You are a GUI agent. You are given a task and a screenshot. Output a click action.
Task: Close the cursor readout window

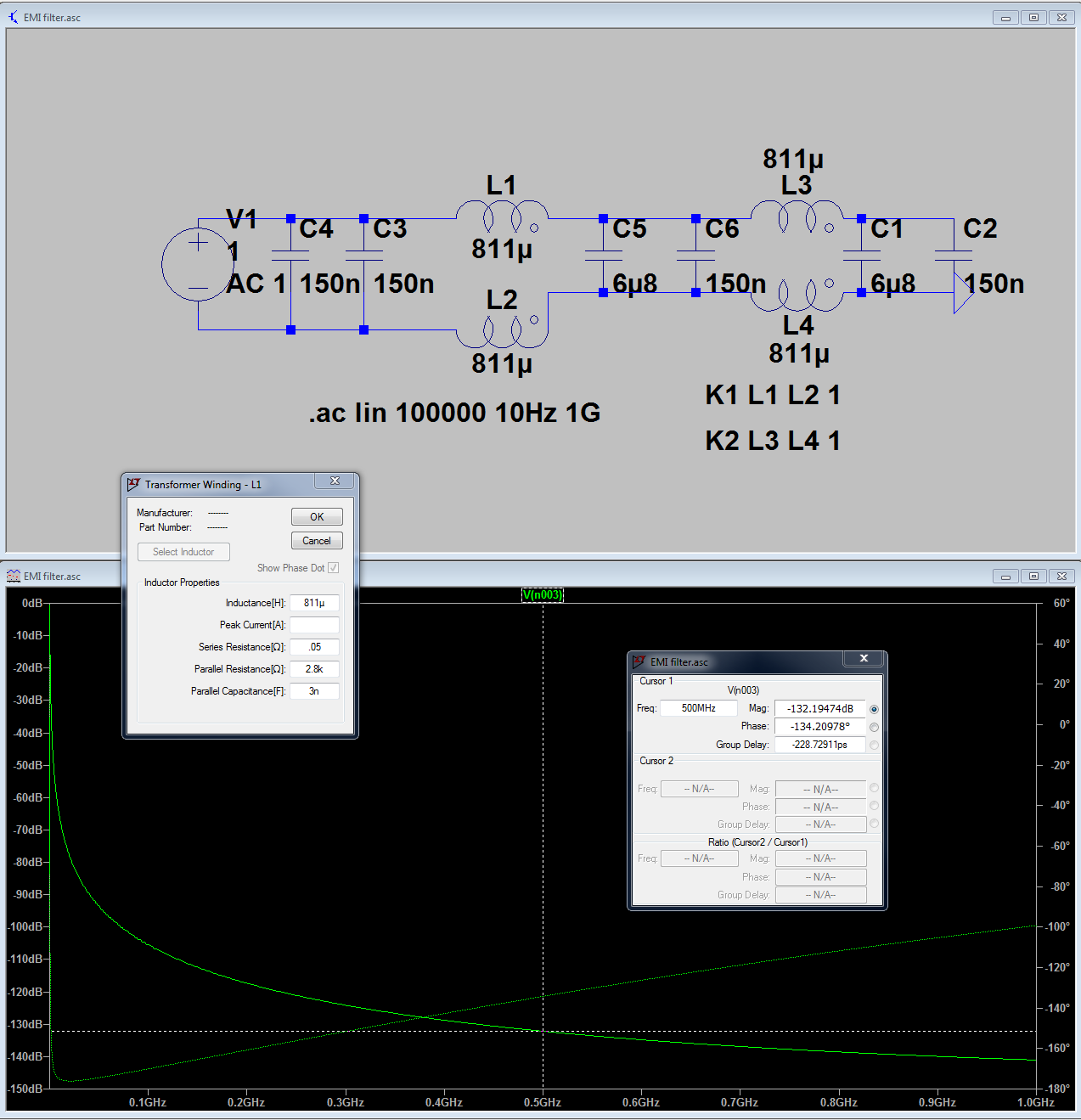pos(864,658)
